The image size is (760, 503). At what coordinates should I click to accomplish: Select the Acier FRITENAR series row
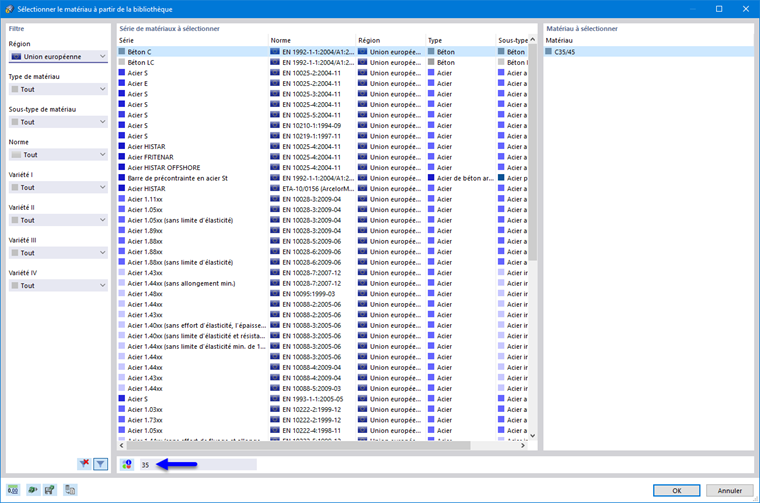[323, 157]
